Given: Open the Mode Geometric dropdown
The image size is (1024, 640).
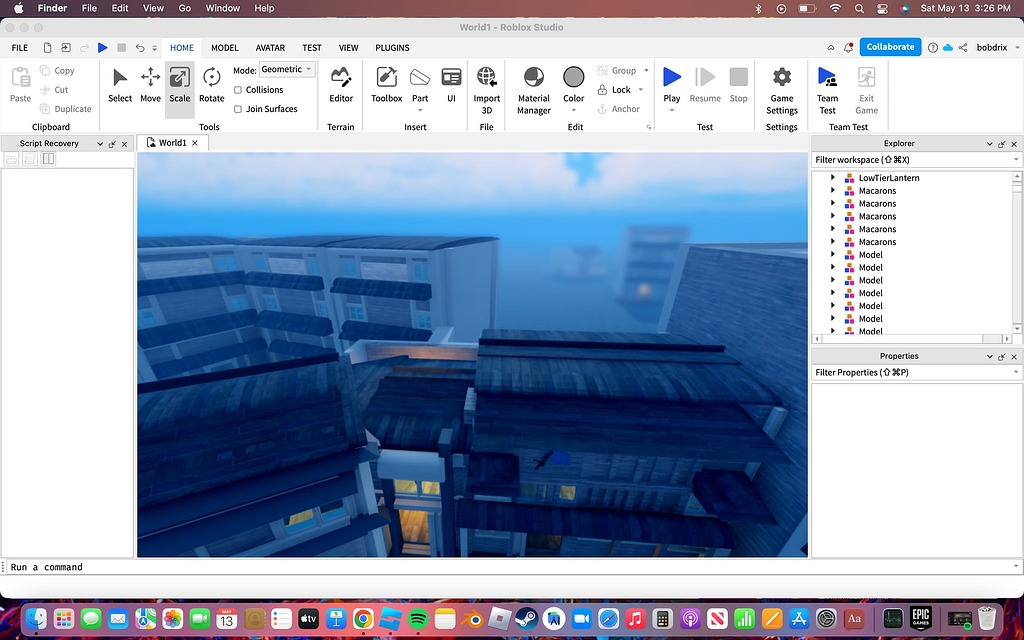Looking at the screenshot, I should (x=287, y=69).
